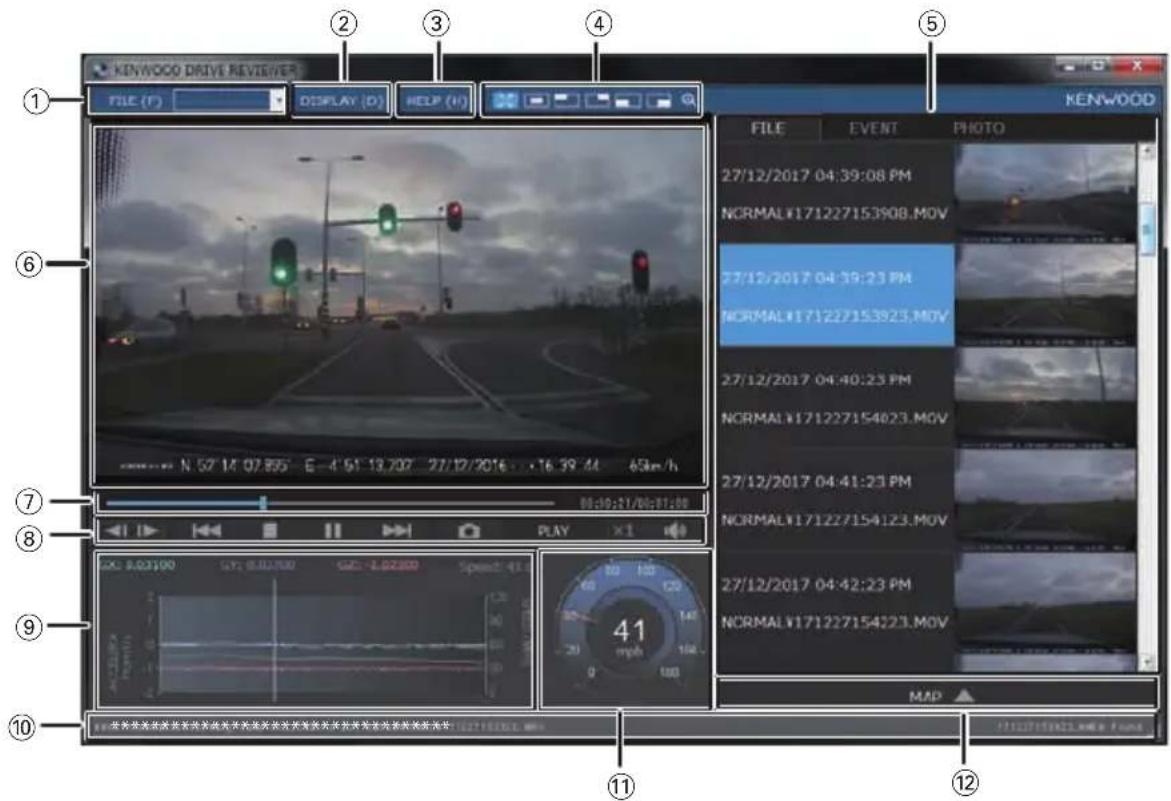The image size is (1171, 801).
Task: Select the fifth display layout icon
Action: point(627,100)
